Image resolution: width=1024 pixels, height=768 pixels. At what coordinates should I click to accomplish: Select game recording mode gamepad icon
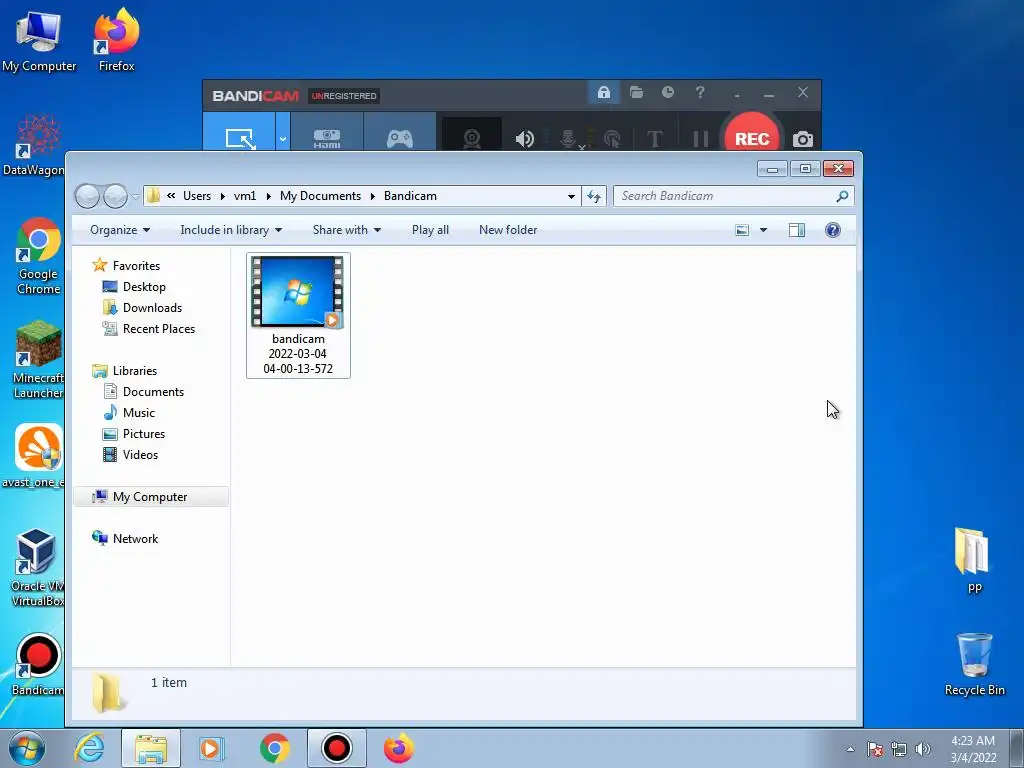coord(400,138)
